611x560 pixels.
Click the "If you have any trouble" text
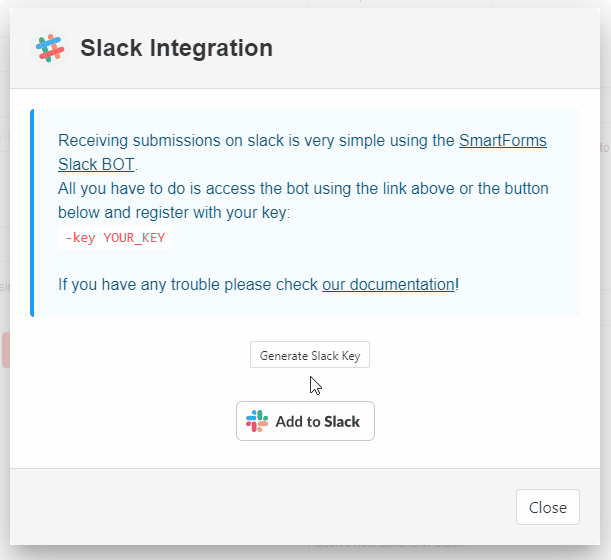[x=188, y=284]
